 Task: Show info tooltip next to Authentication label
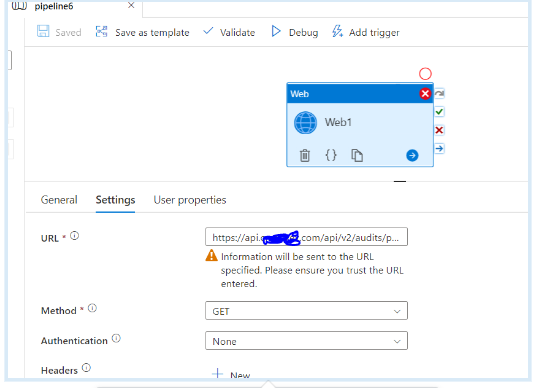[x=116, y=339]
